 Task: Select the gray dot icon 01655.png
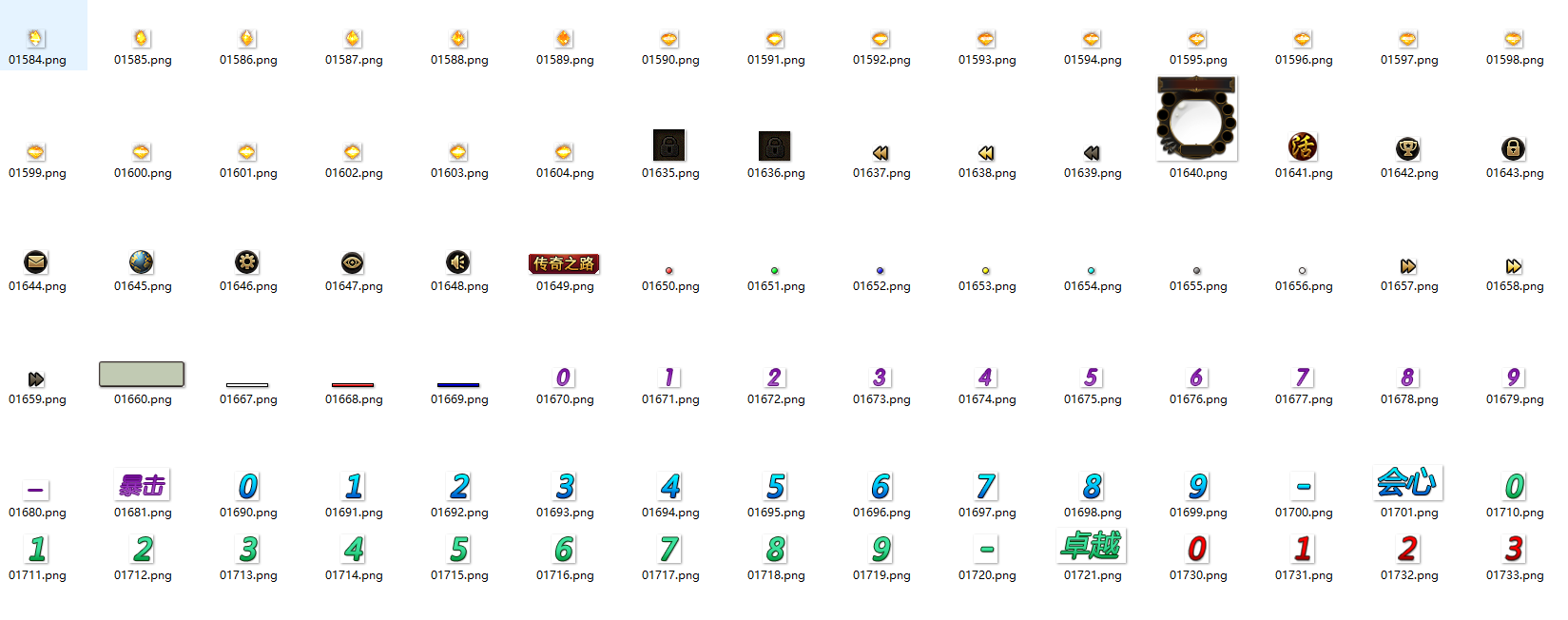1197,270
